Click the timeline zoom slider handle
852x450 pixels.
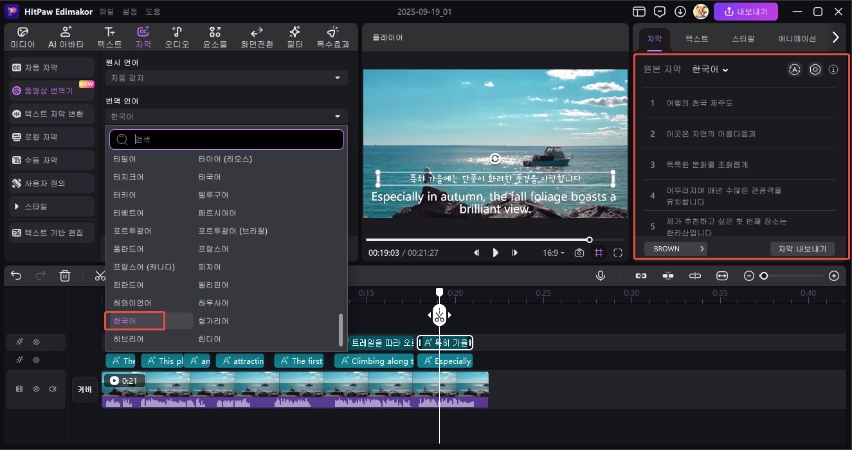(x=764, y=275)
